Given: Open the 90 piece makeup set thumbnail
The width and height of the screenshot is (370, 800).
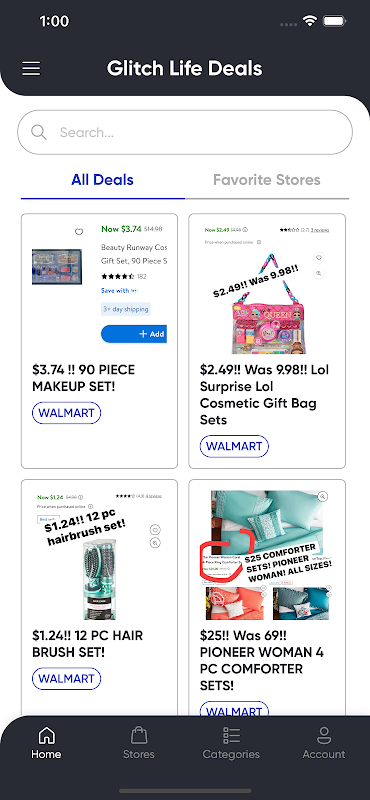Looking at the screenshot, I should 57,267.
